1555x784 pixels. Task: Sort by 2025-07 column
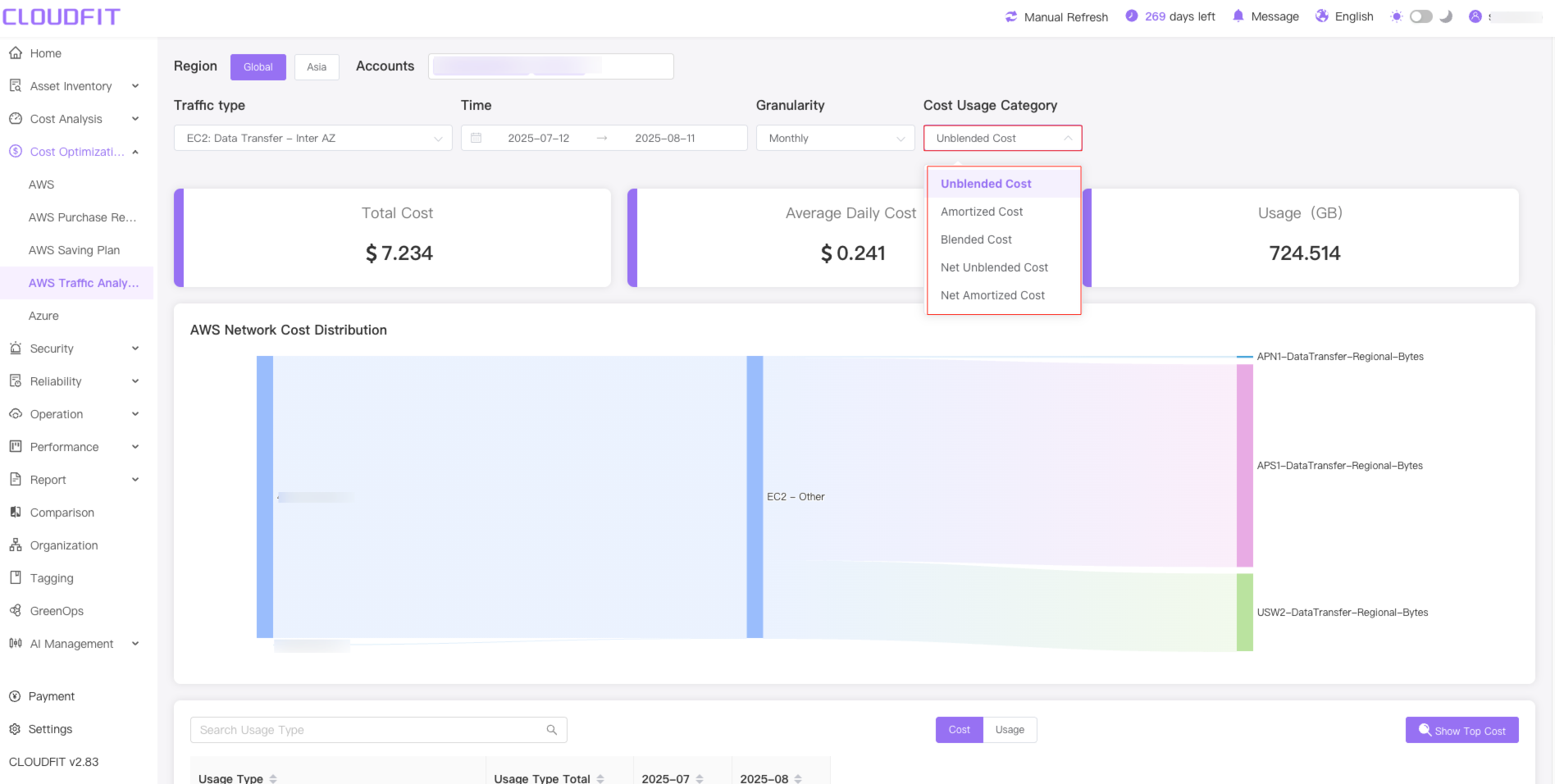(700, 778)
